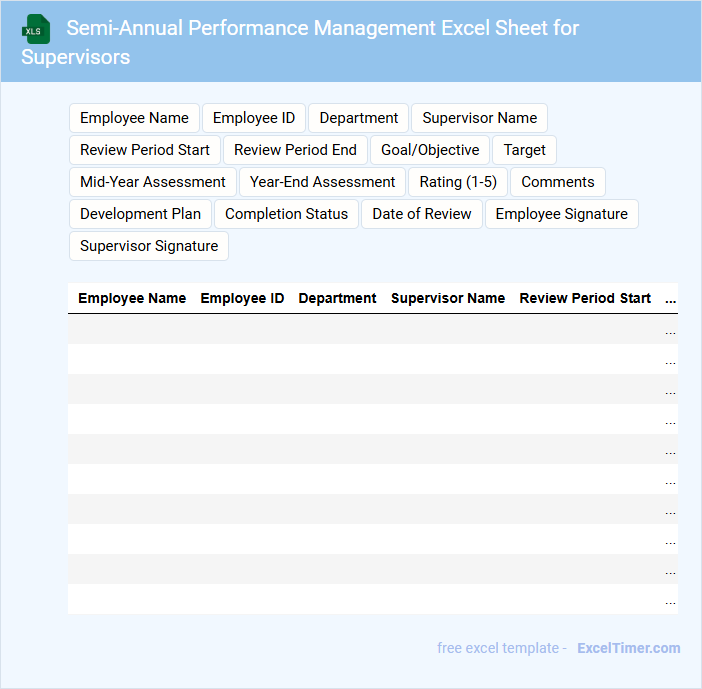The image size is (702, 689).
Task: Click the first empty cell under Employee Name
Action: pyautogui.click(x=132, y=329)
